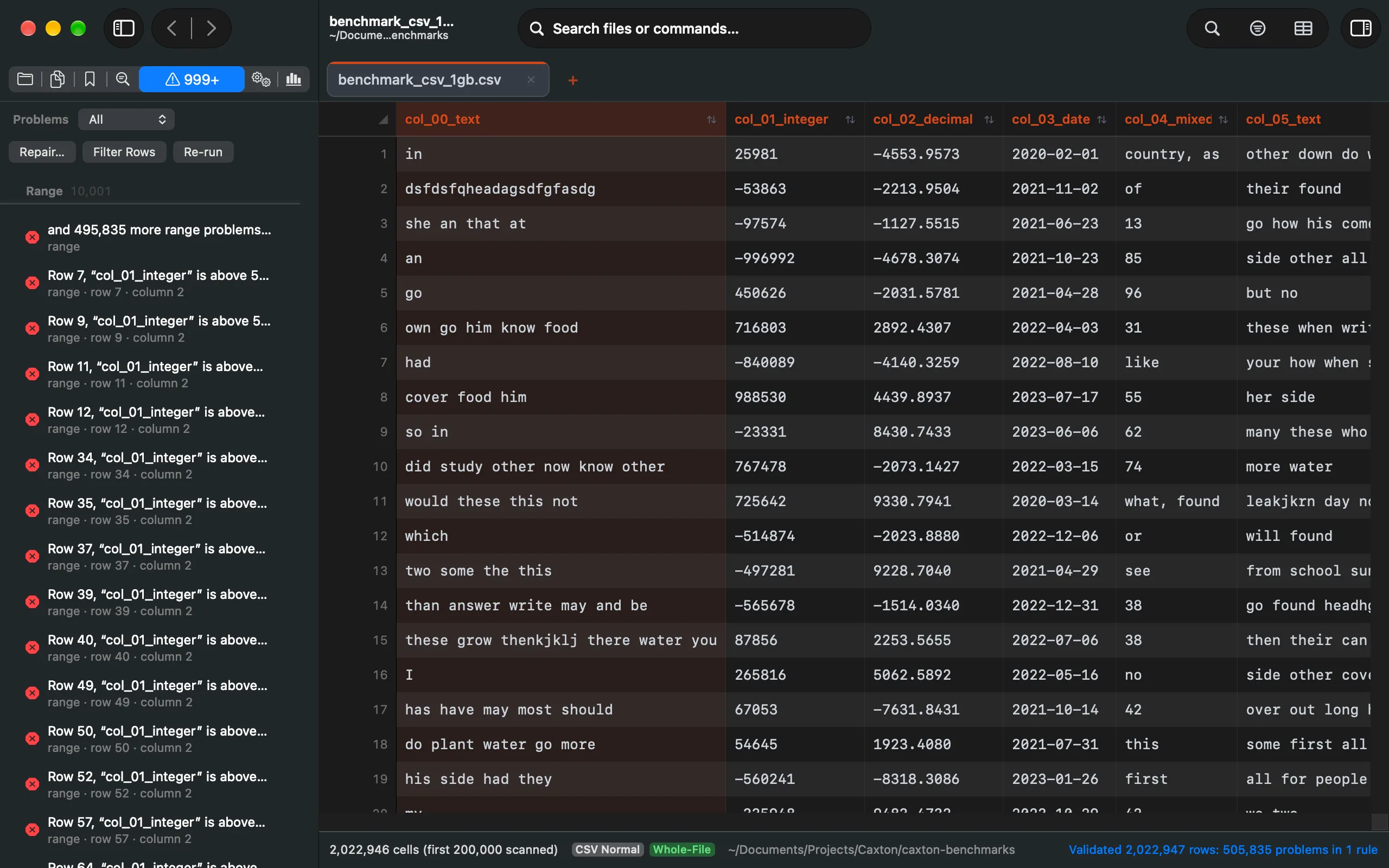Screen dimensions: 1389x868
Task: Click the filter lines circle icon
Action: (x=1258, y=28)
